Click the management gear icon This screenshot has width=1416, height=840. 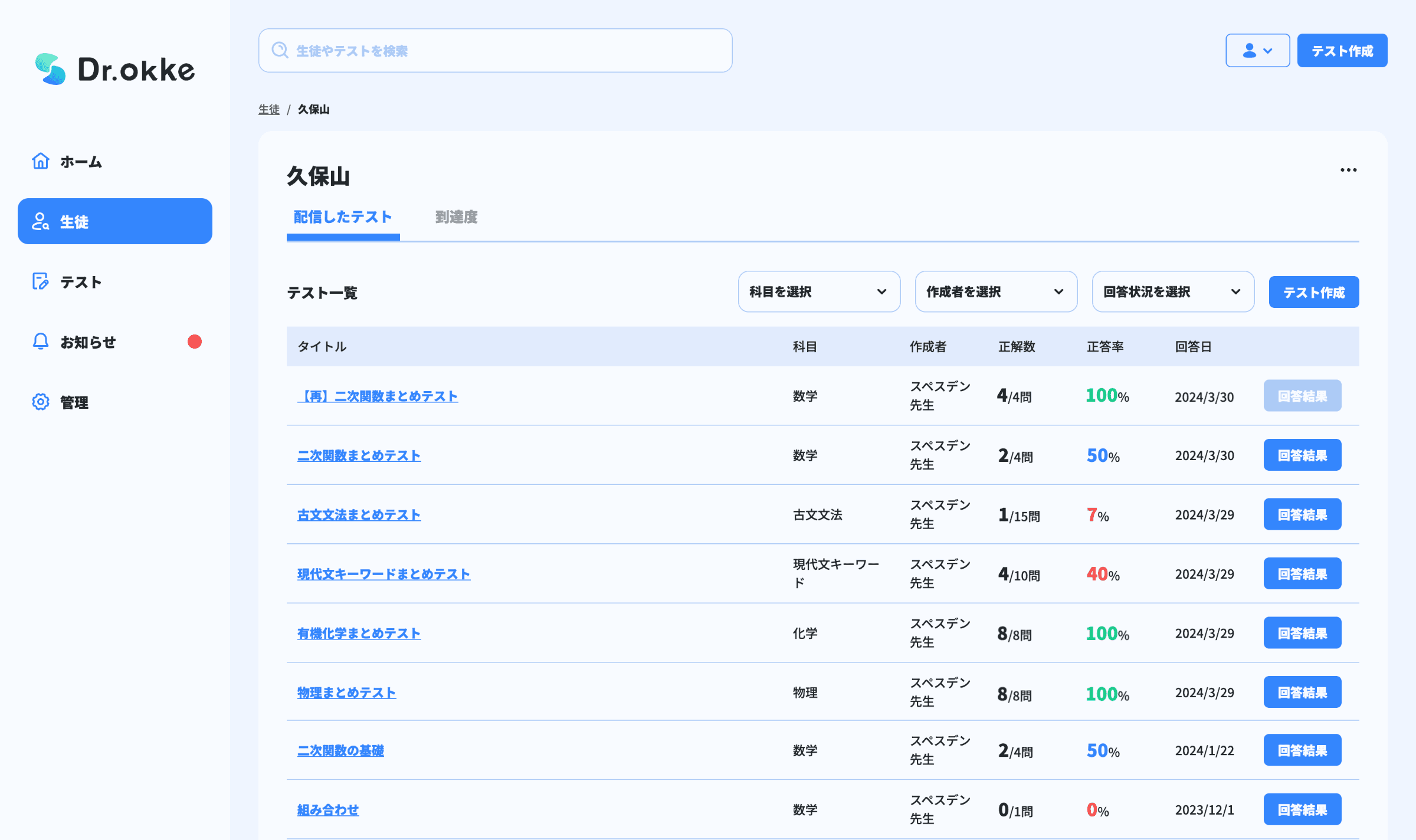(x=40, y=402)
